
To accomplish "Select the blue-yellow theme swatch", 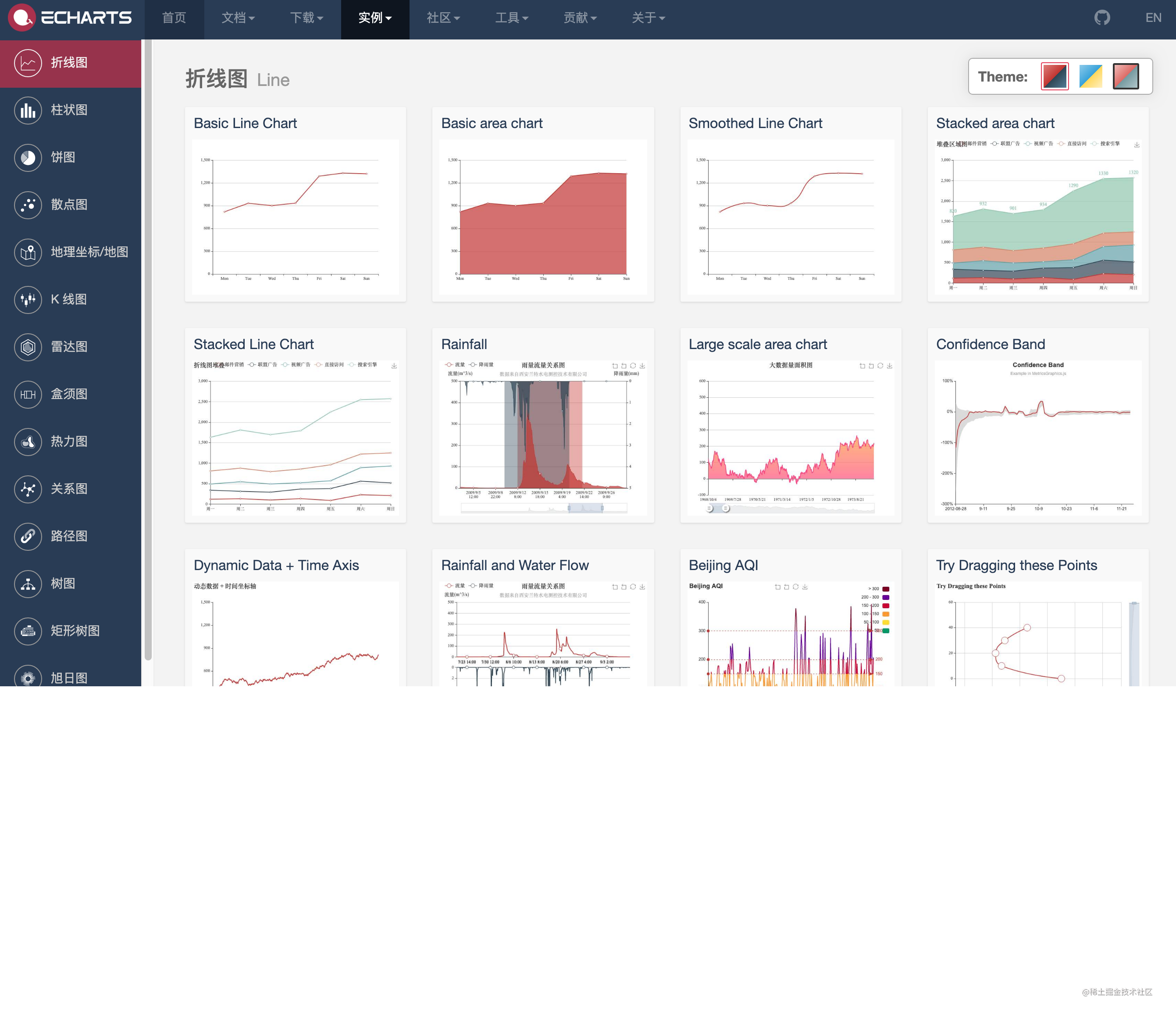I will (x=1090, y=76).
